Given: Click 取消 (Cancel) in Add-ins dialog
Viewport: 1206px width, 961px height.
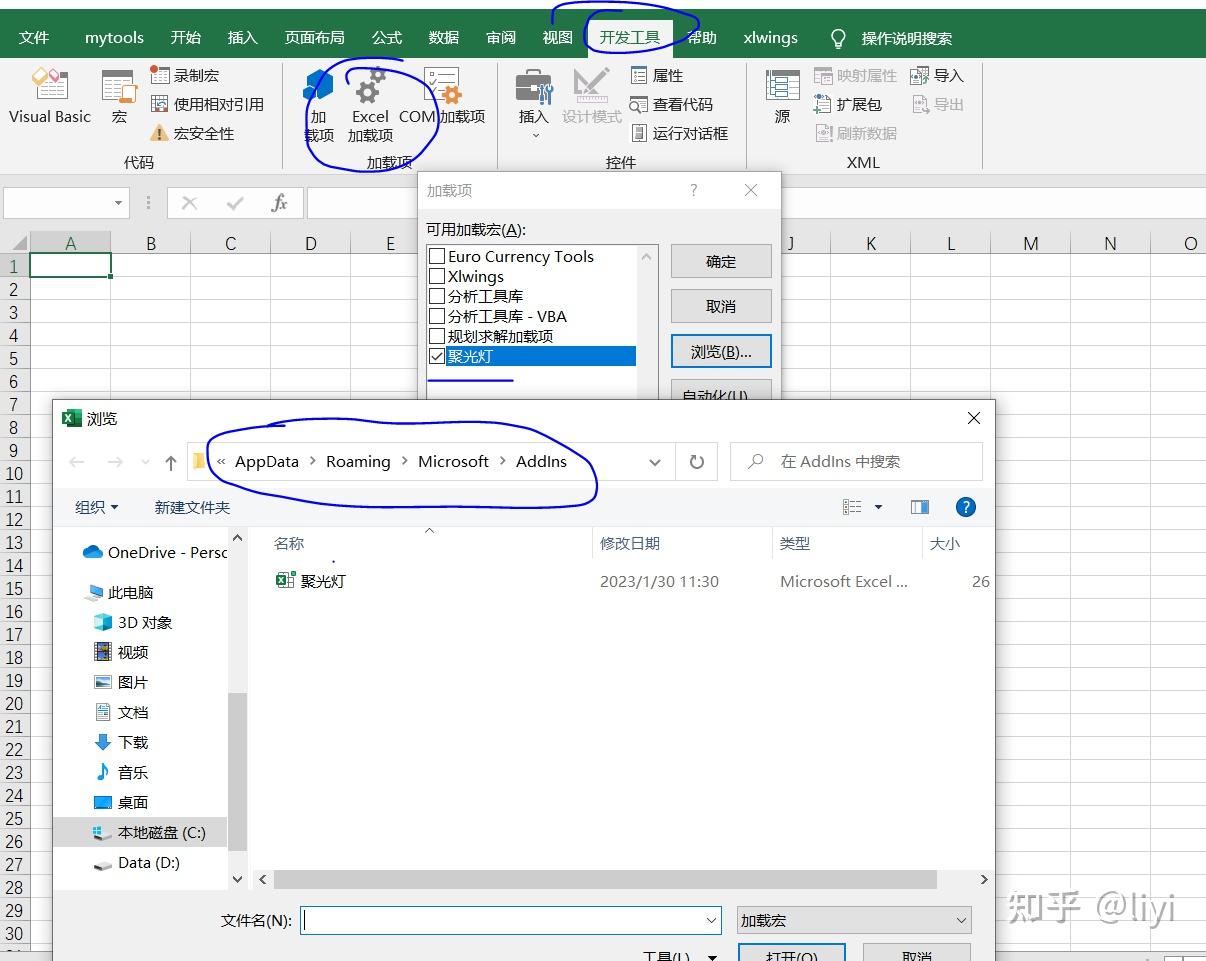Looking at the screenshot, I should (x=721, y=306).
